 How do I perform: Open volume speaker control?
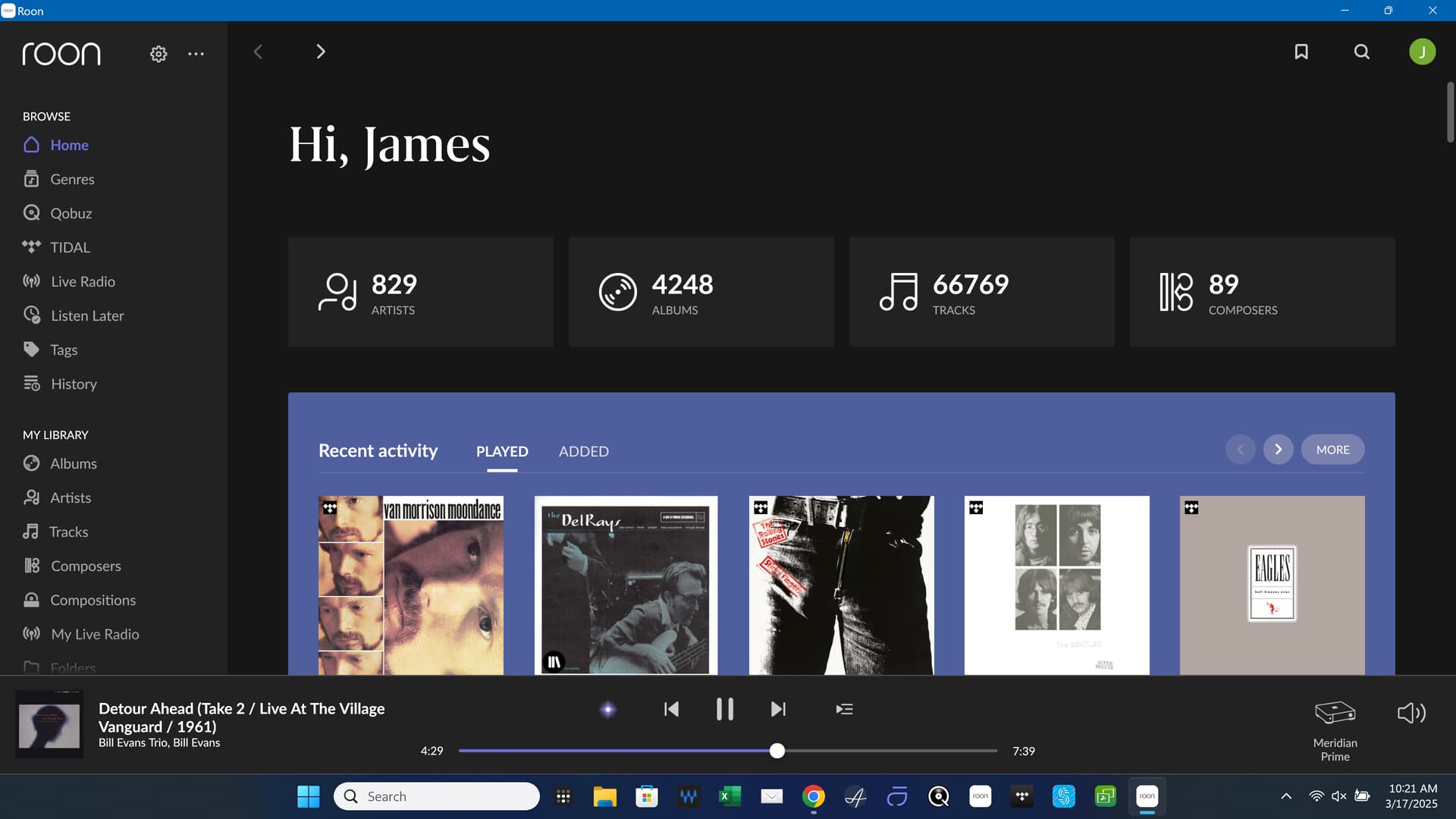point(1411,713)
